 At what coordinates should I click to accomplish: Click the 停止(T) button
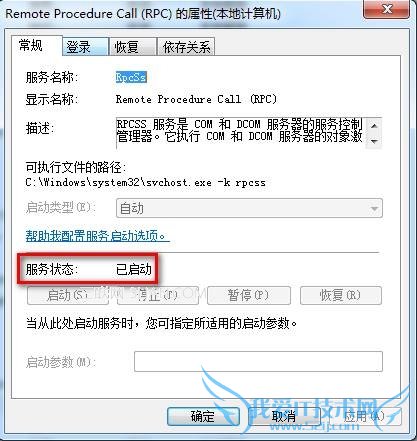coord(158,295)
